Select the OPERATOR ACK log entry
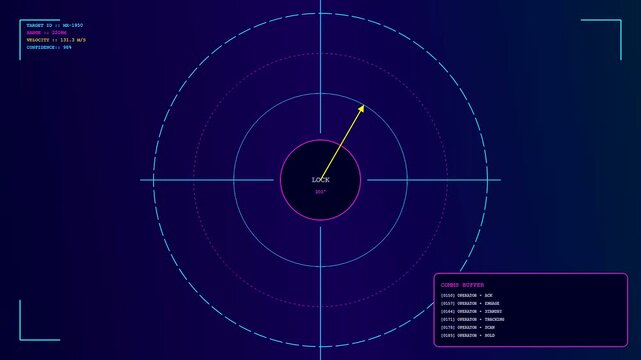Image resolution: width=641 pixels, height=360 pixels. click(x=466, y=295)
